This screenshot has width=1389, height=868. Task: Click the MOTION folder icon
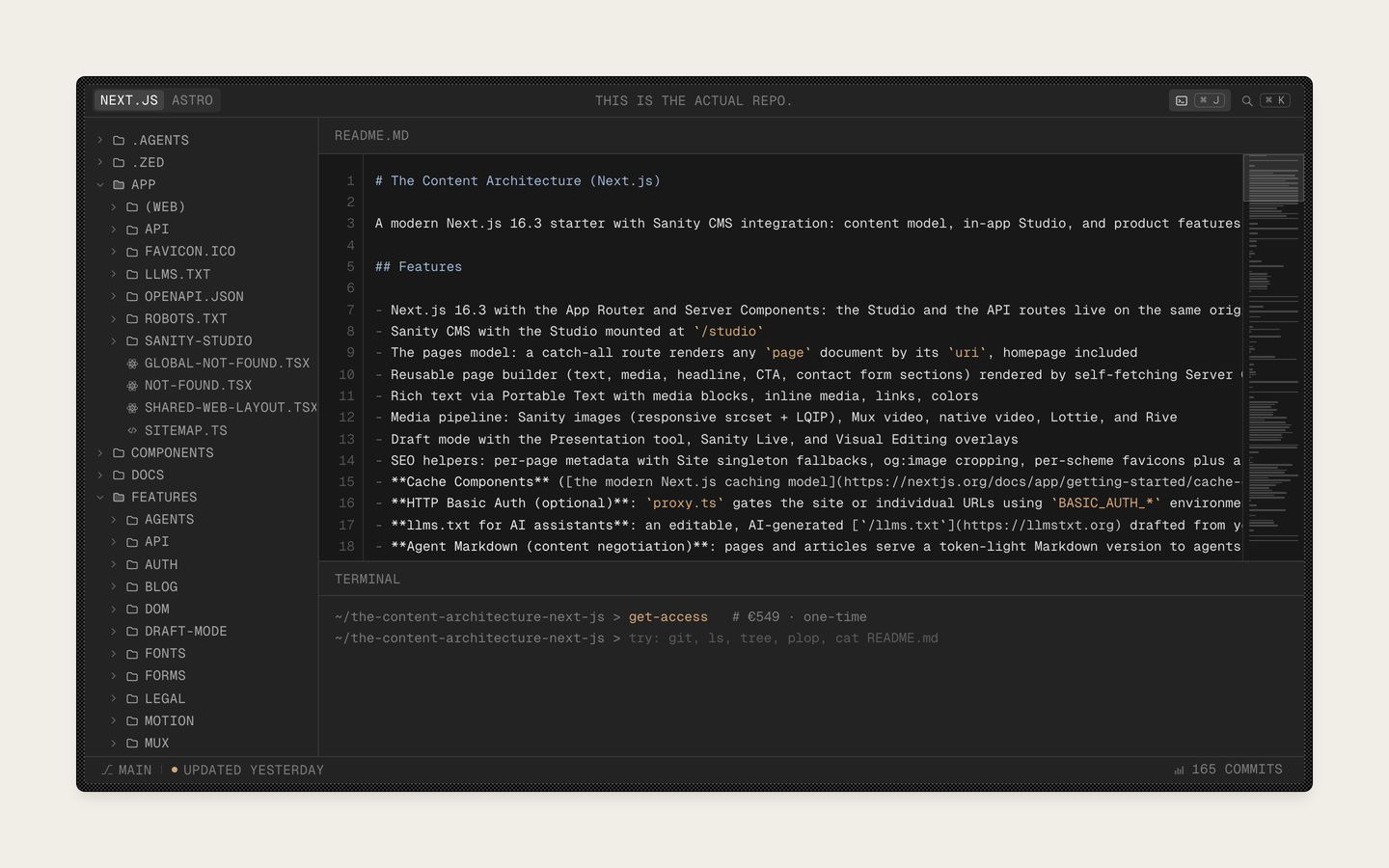point(132,720)
